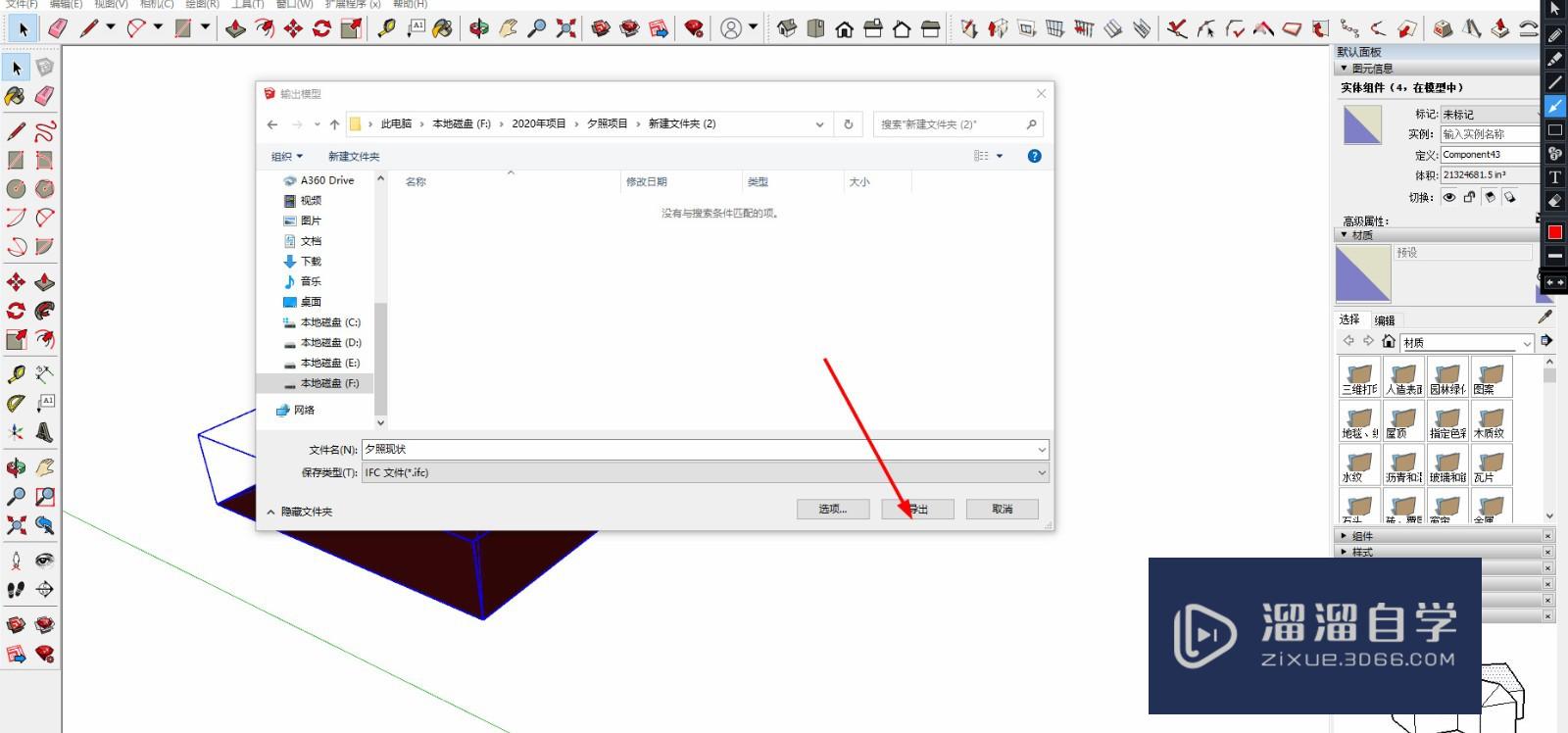
Task: Open the Organize menu in dialog
Action: (286, 157)
